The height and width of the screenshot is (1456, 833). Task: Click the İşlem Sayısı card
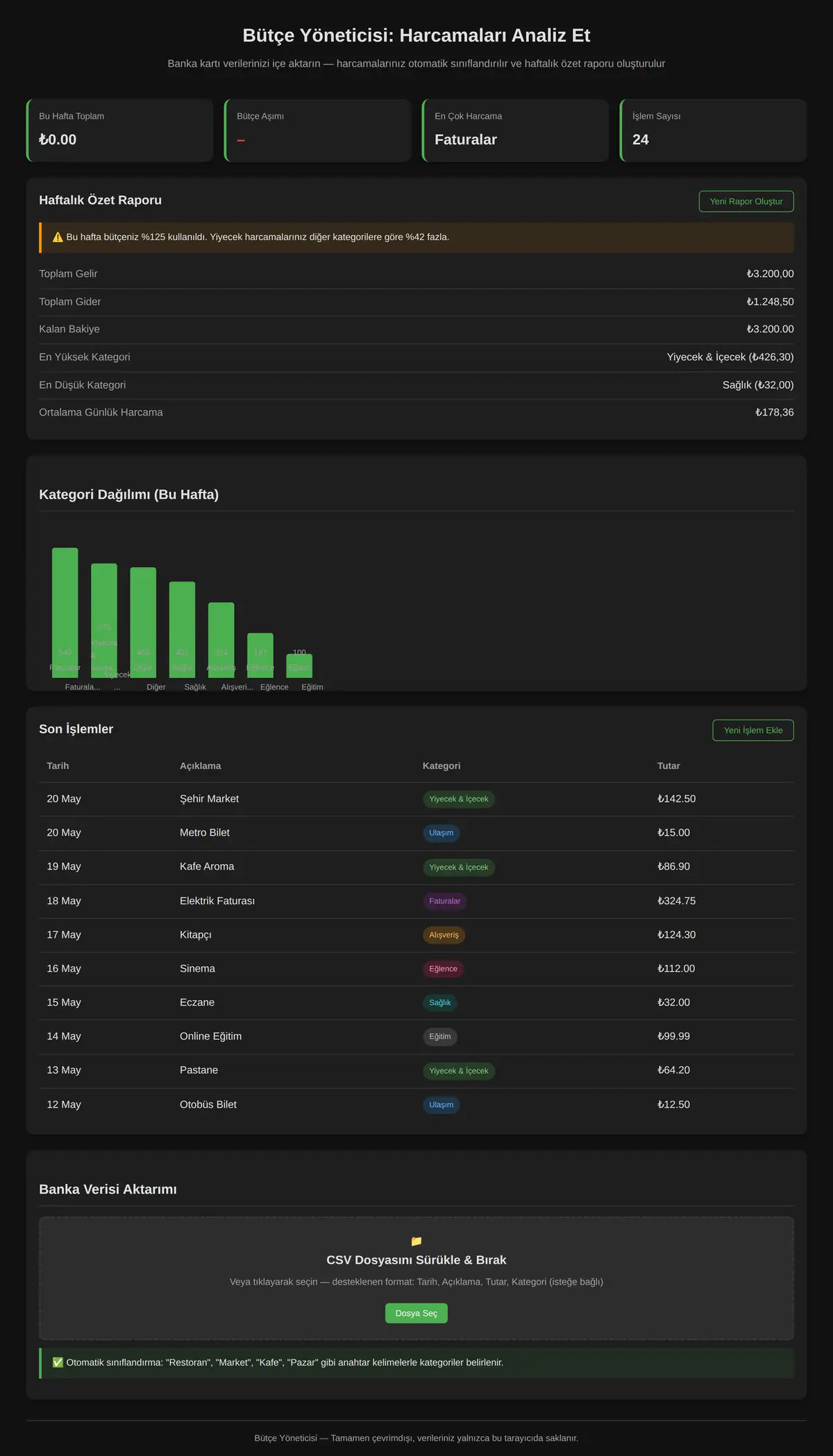coord(714,130)
